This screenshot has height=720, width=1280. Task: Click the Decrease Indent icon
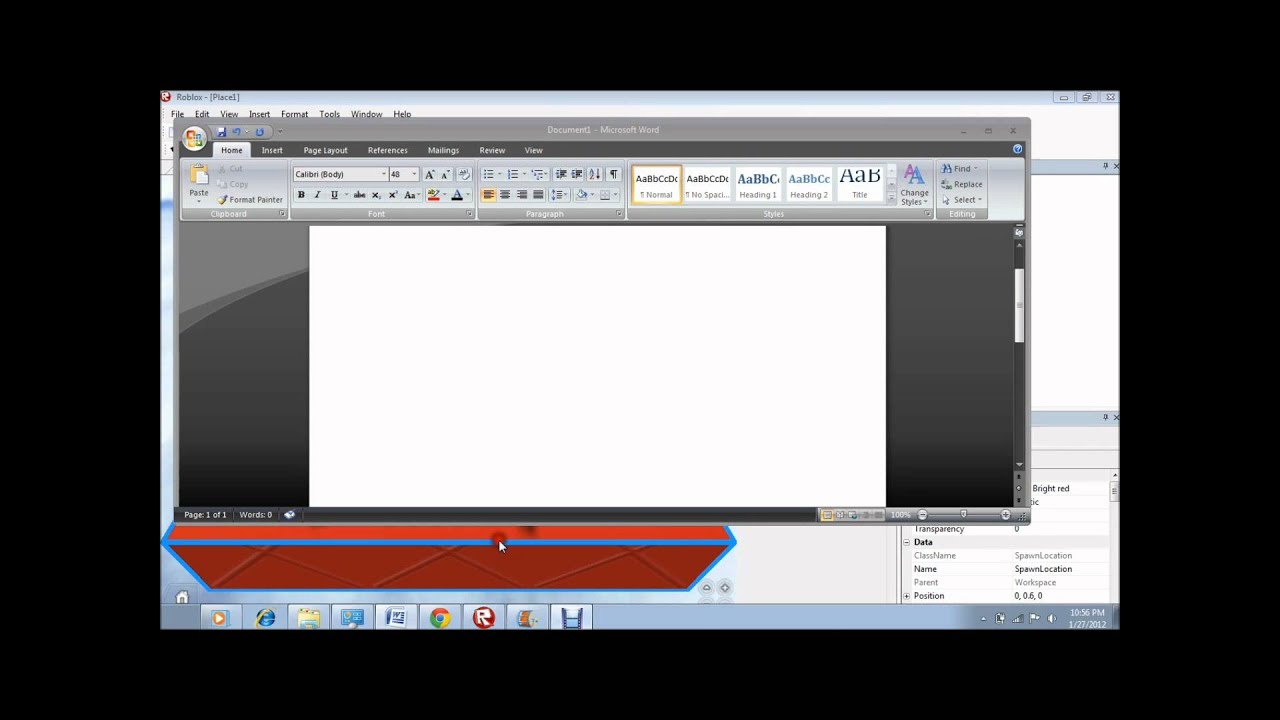pos(561,174)
